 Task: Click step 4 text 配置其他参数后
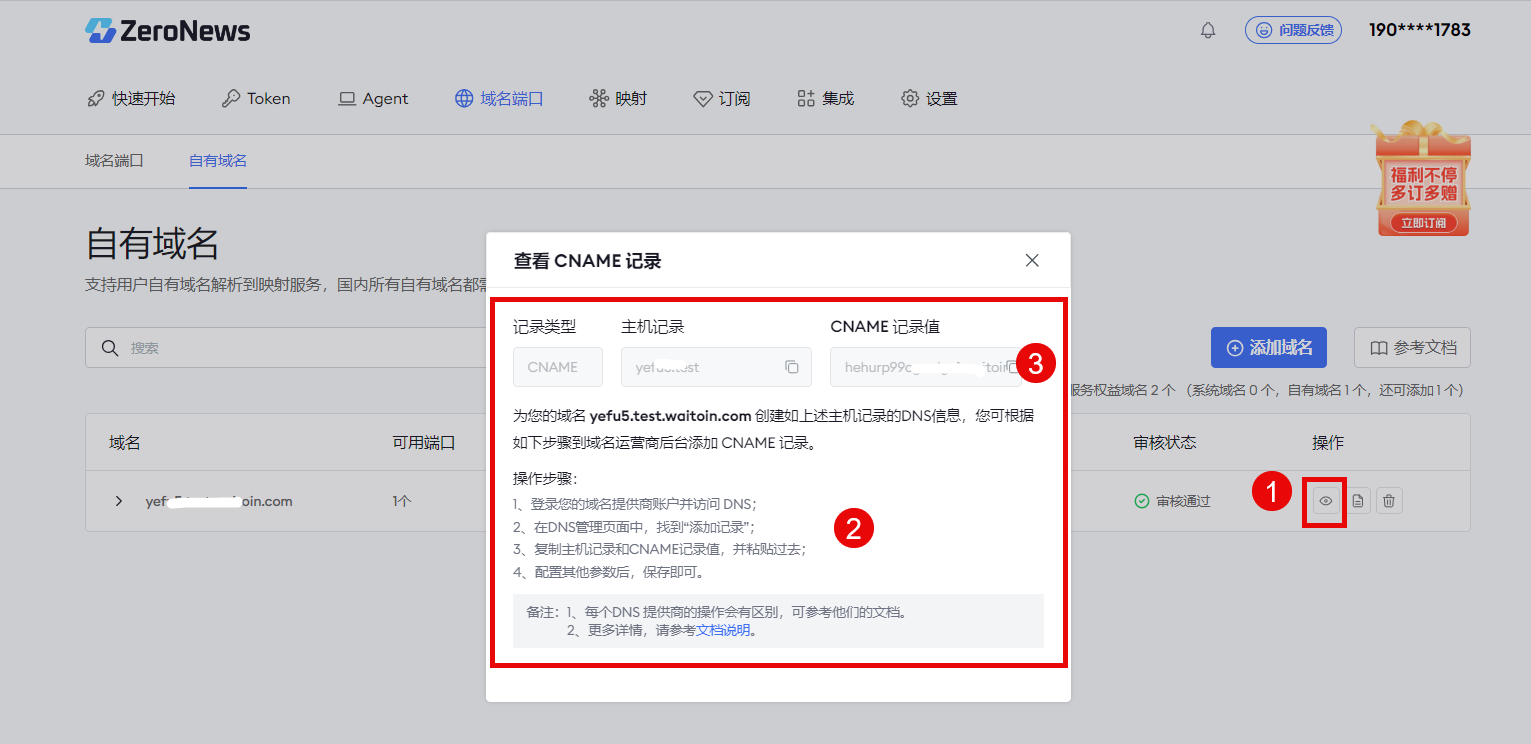(x=609, y=573)
